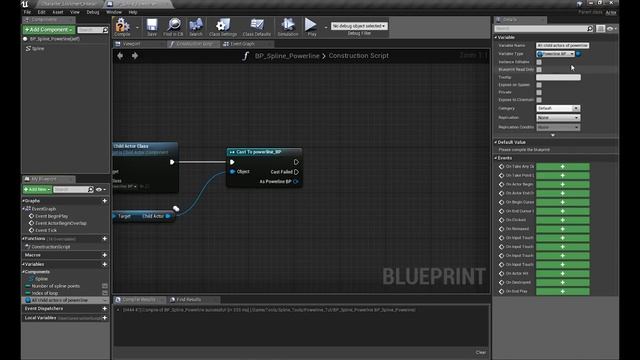
Task: Toggle visibility for Index of loop variable
Action: [104, 293]
